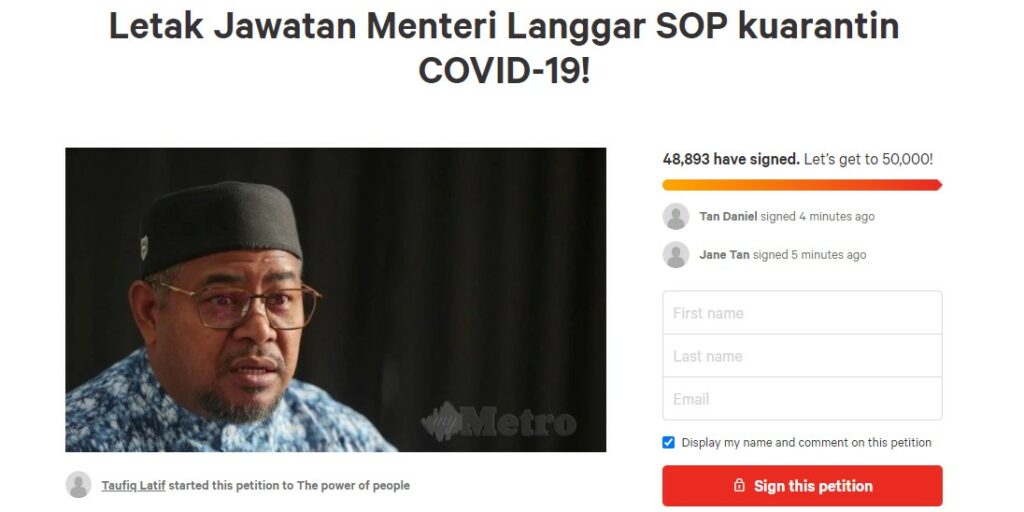The width and height of the screenshot is (1024, 512).
Task: Click the signature progress bar
Action: (x=802, y=185)
